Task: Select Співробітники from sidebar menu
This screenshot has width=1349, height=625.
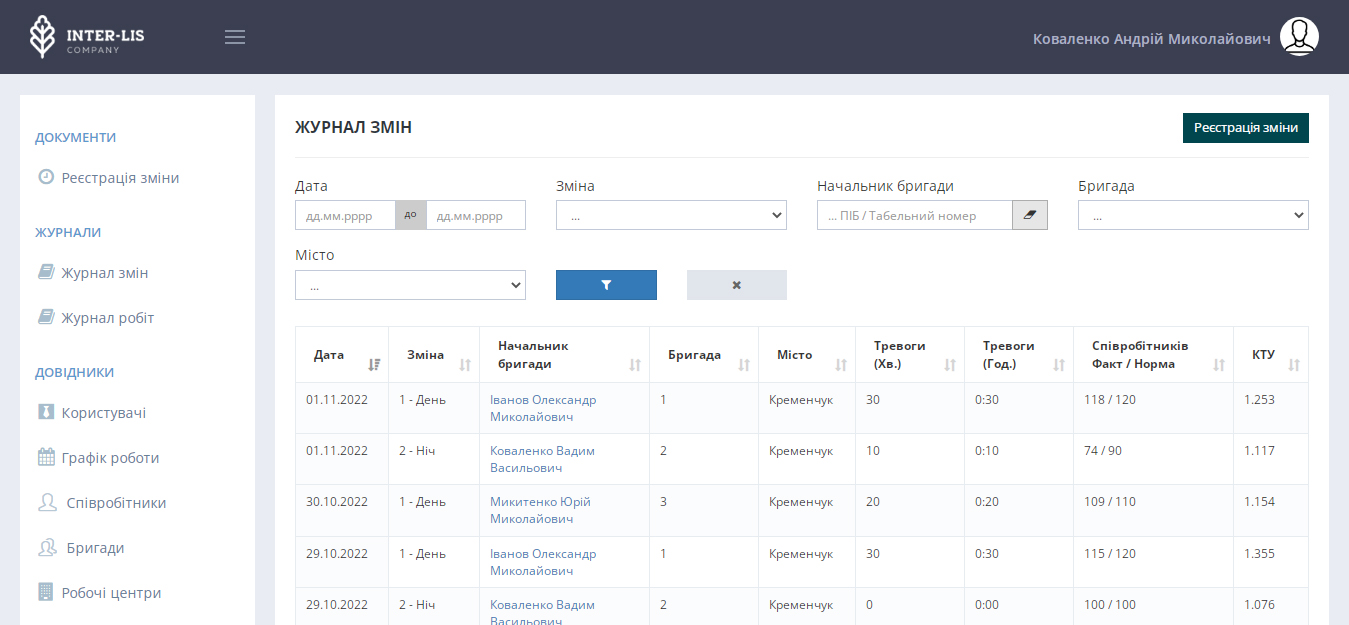Action: [115, 503]
